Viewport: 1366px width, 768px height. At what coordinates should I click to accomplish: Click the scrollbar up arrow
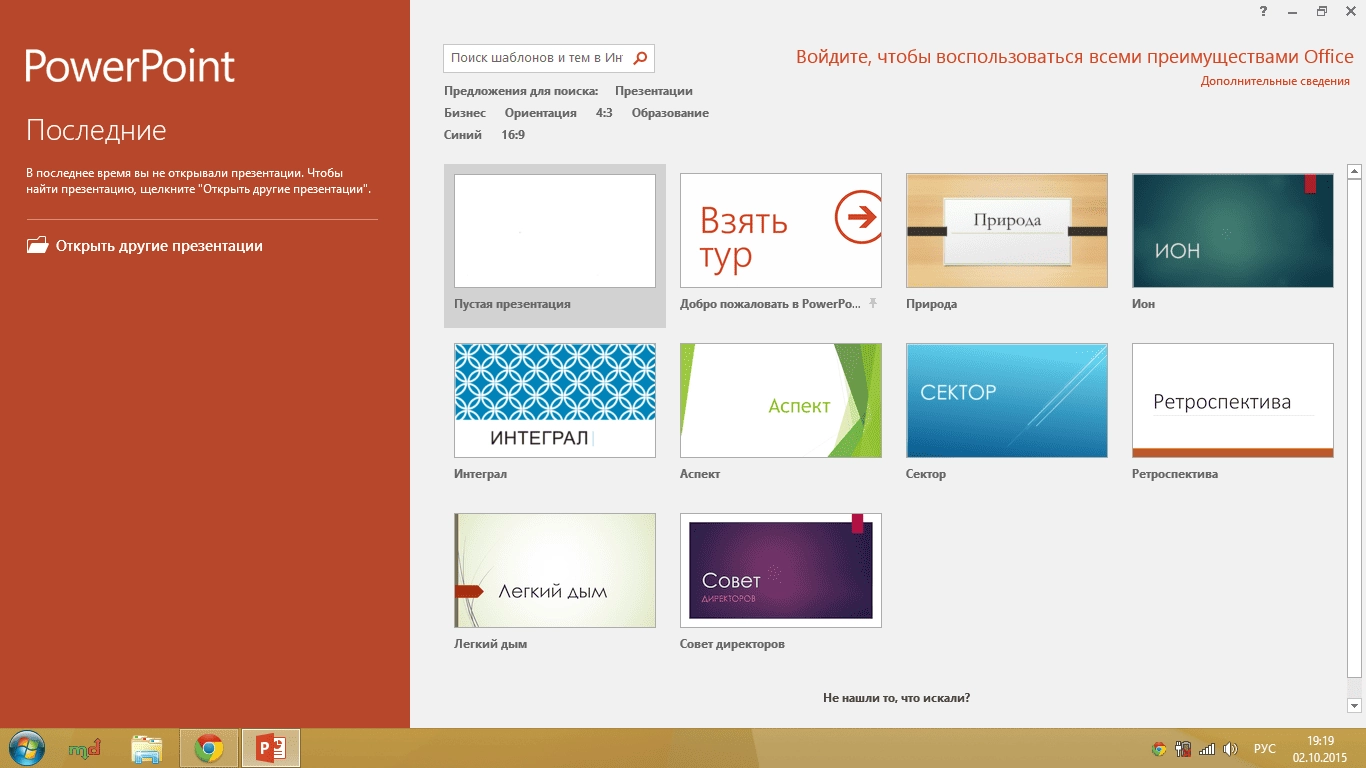point(1355,172)
